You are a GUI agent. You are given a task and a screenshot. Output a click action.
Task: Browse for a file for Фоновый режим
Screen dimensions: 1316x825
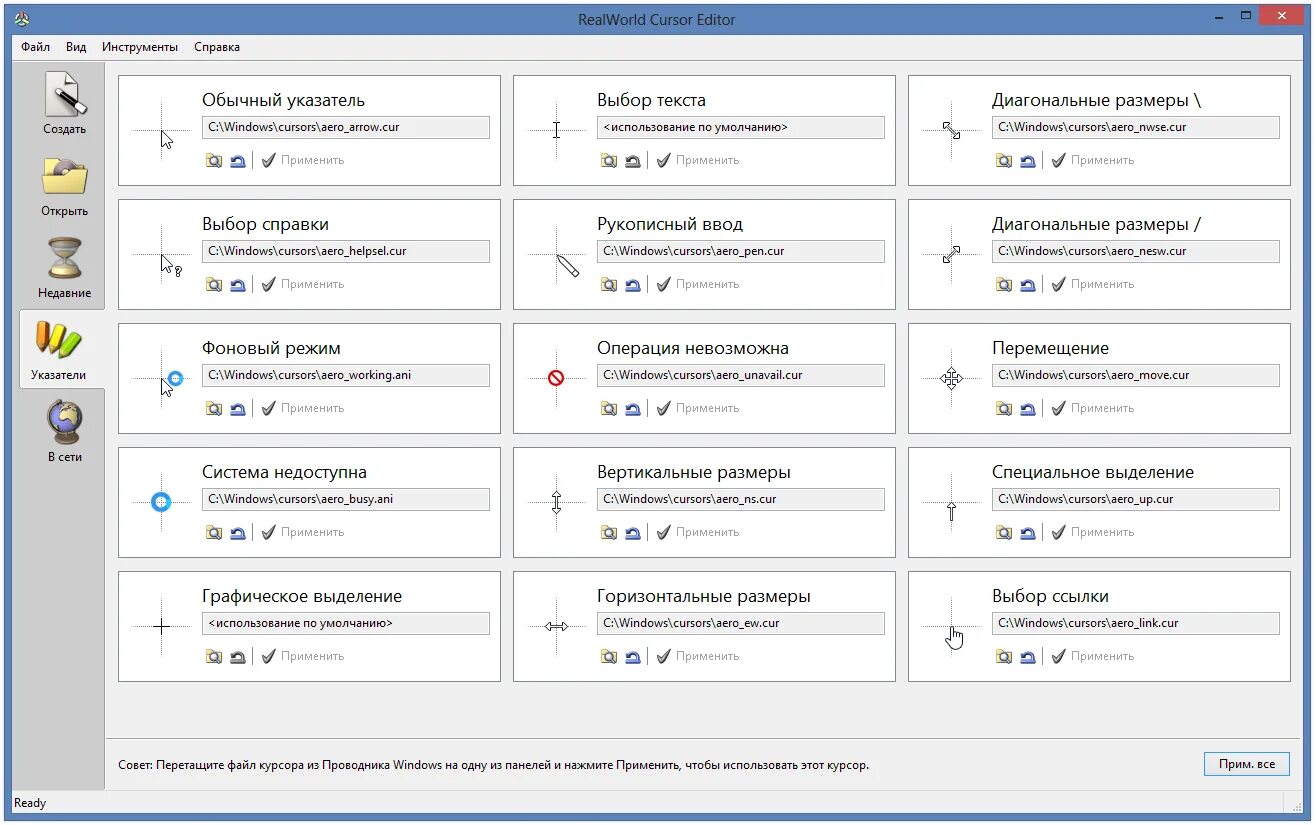tap(214, 408)
